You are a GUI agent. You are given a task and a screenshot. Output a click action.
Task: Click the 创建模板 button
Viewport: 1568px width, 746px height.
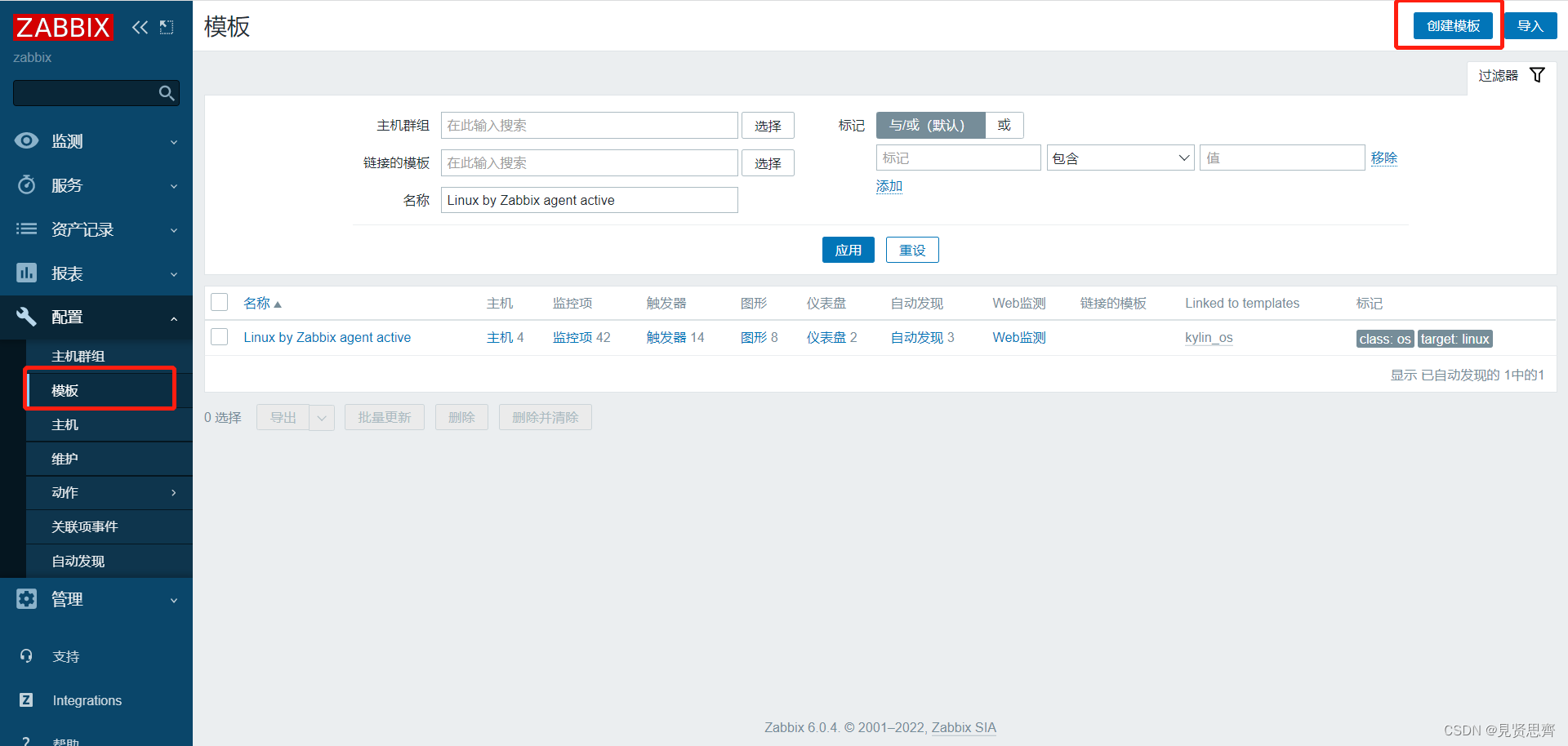tap(1453, 25)
